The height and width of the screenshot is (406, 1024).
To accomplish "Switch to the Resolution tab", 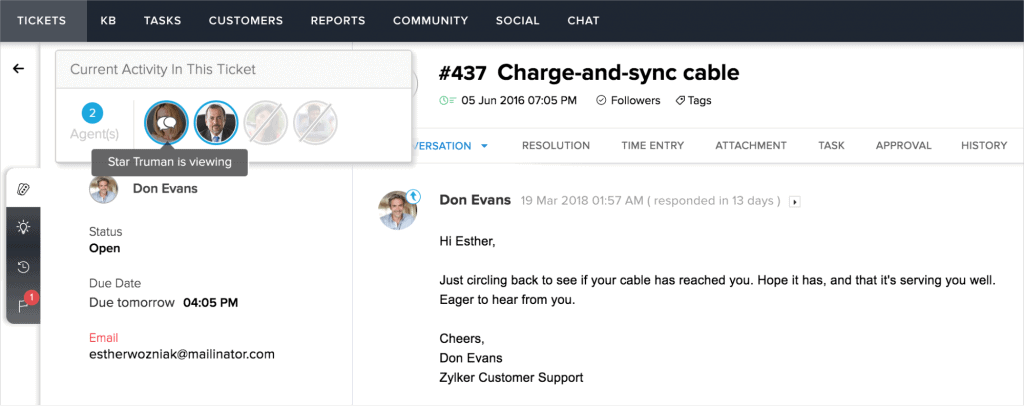I will pyautogui.click(x=556, y=146).
